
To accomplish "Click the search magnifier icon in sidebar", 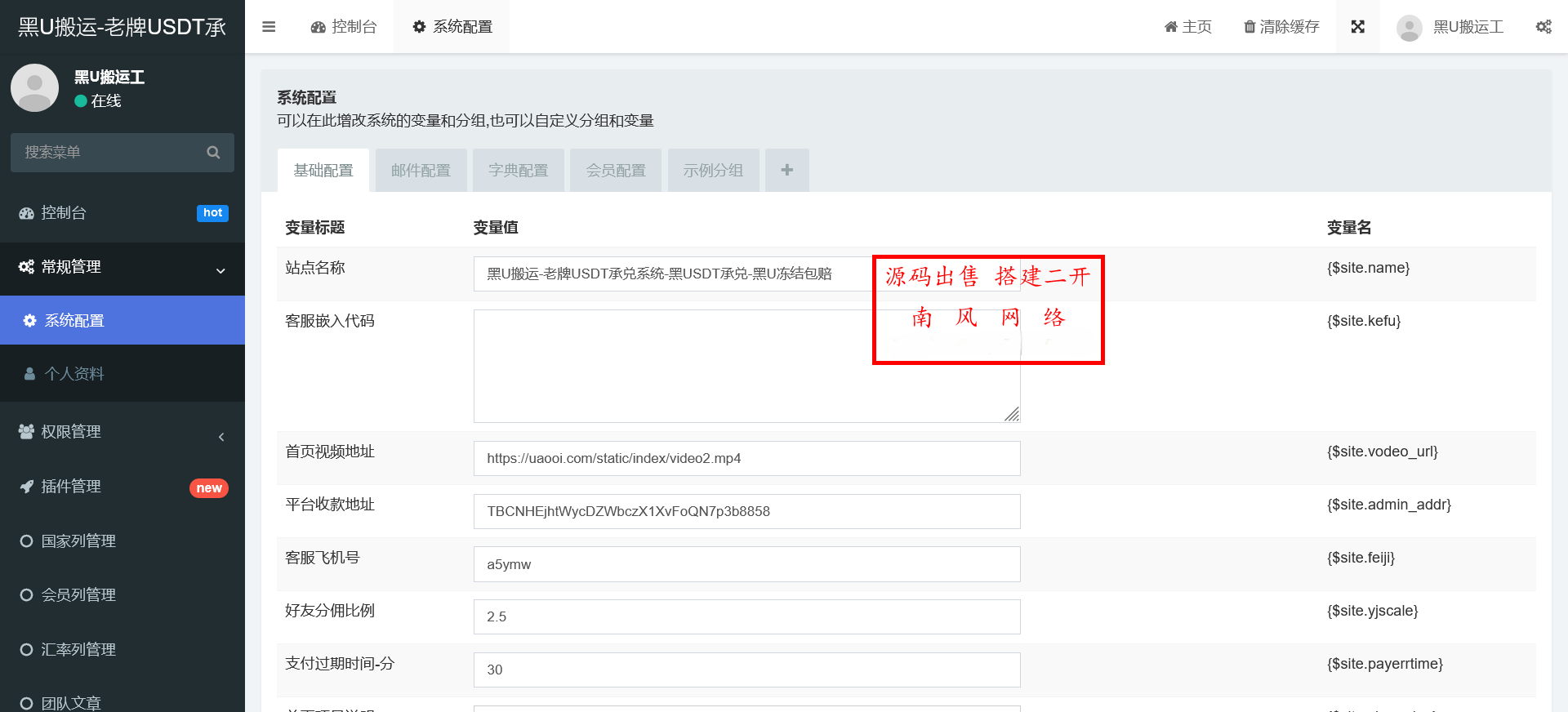I will click(x=213, y=153).
